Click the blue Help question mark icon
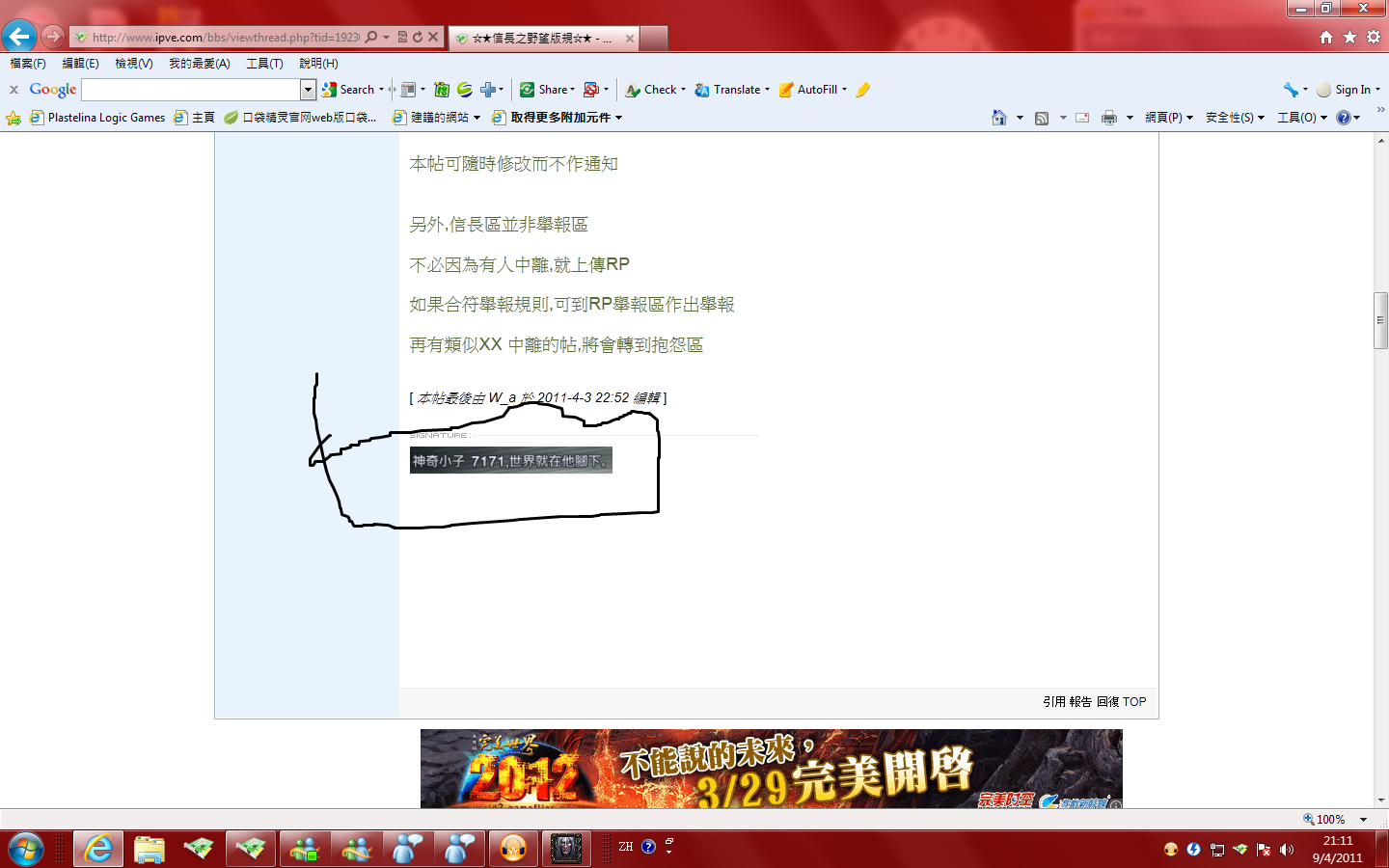The width and height of the screenshot is (1389, 868). point(1344,118)
